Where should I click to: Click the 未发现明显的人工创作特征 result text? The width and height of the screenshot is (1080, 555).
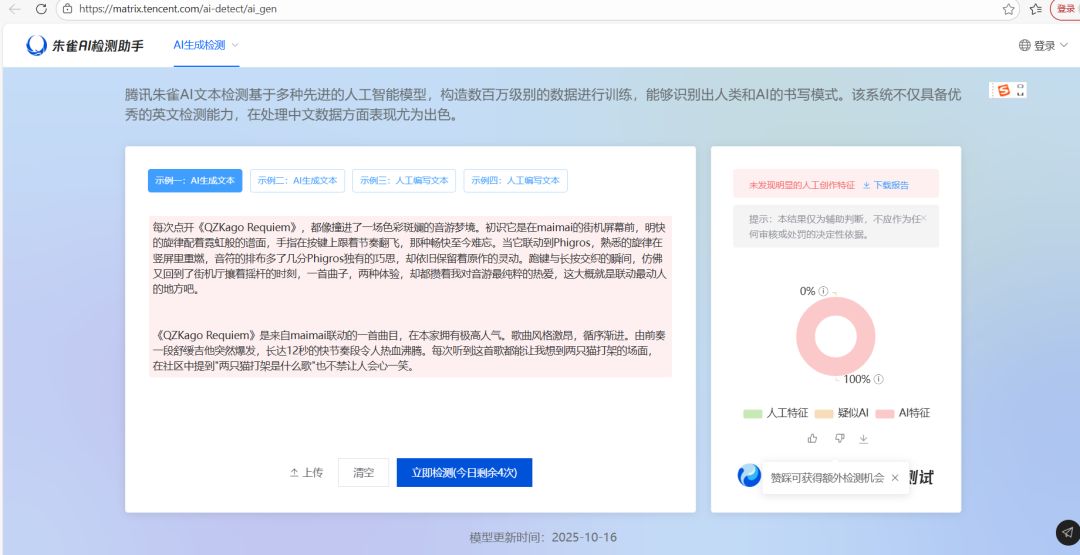pyautogui.click(x=802, y=185)
